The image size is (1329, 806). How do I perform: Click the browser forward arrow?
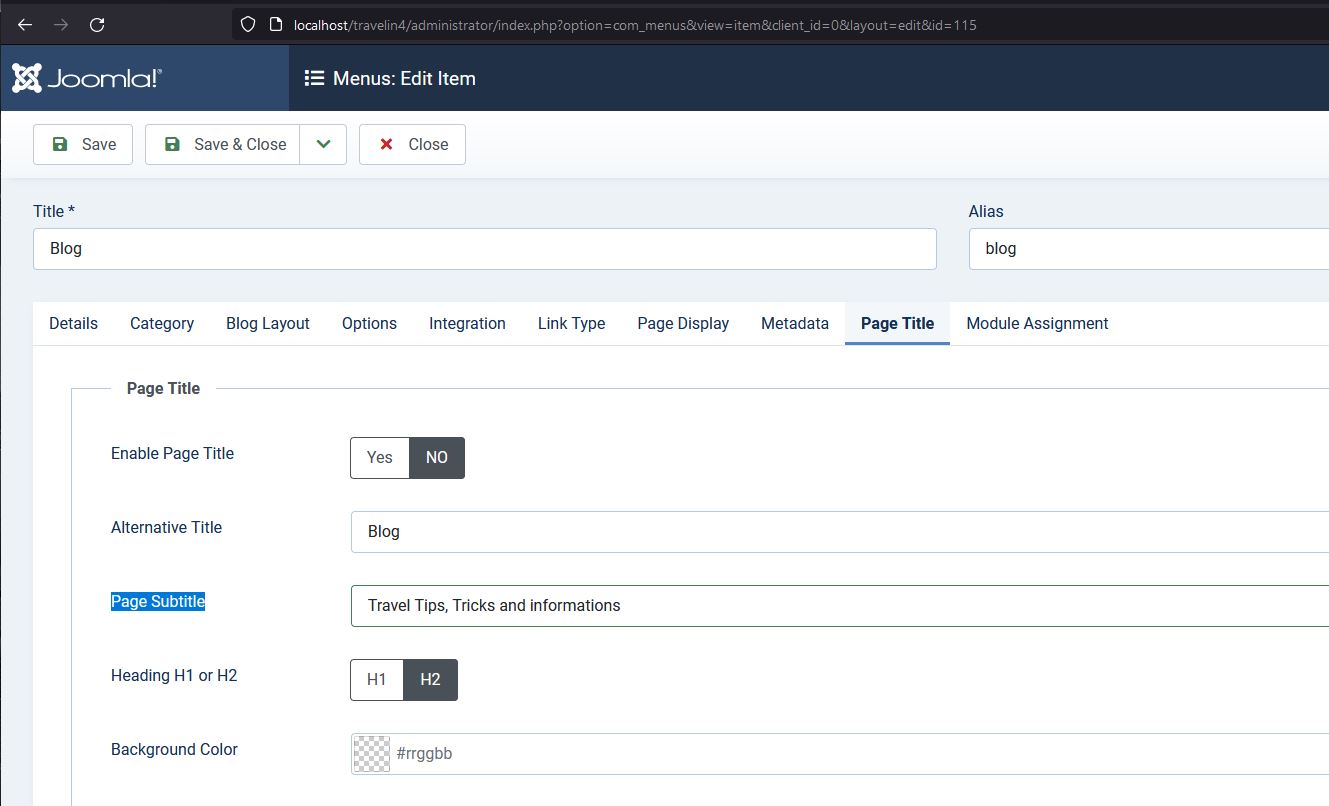(x=61, y=25)
